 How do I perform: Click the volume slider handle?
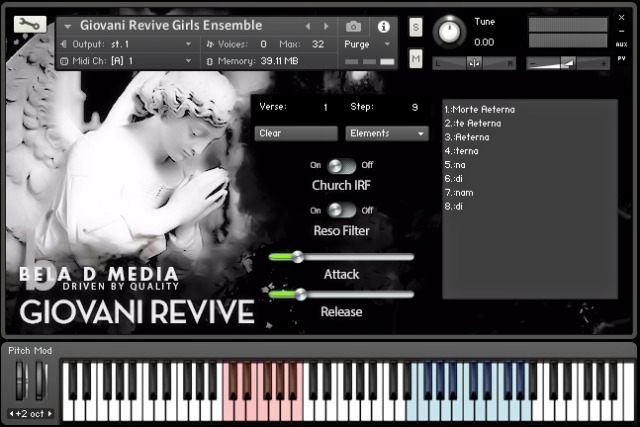click(568, 63)
